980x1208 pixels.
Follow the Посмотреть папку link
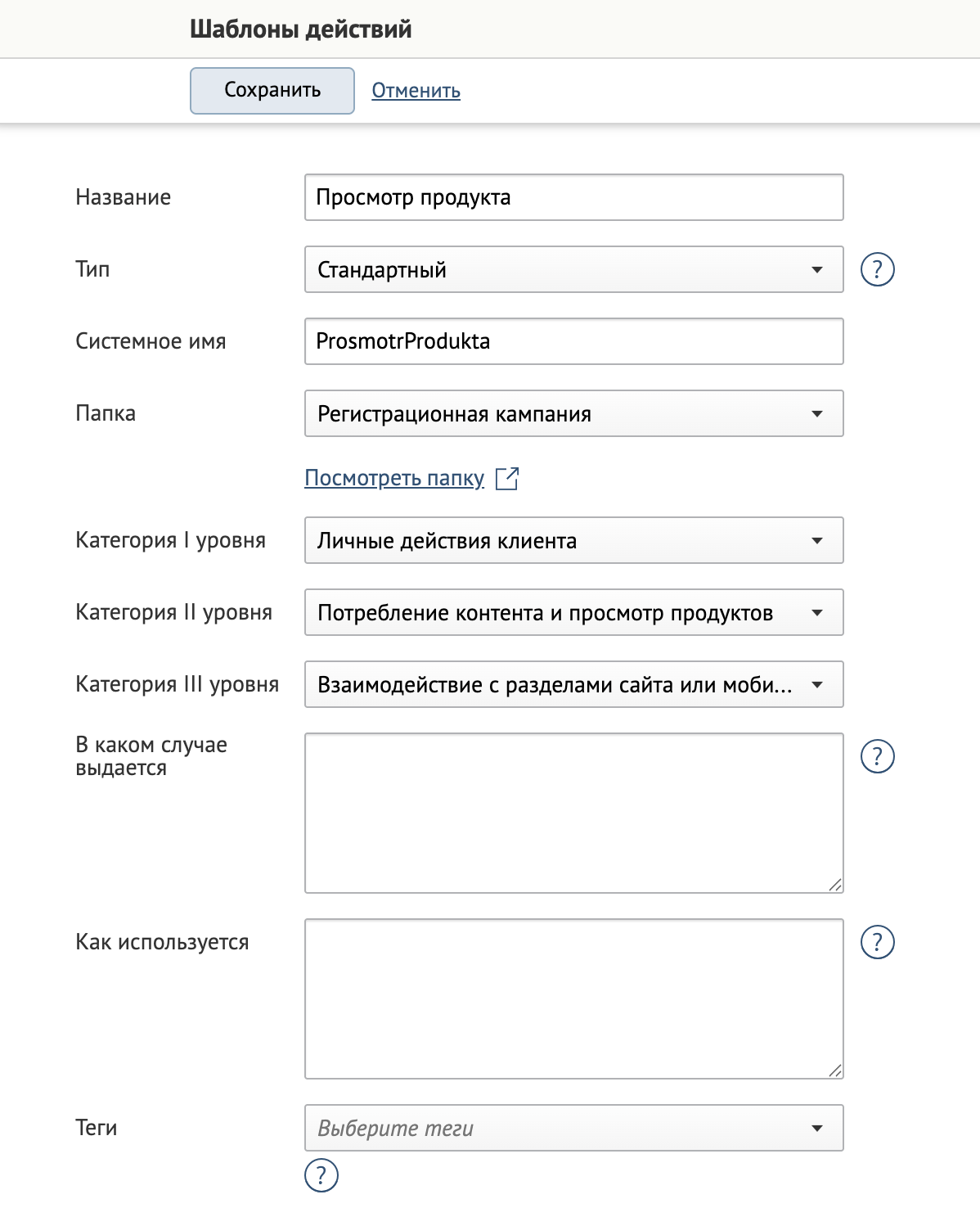coord(393,477)
